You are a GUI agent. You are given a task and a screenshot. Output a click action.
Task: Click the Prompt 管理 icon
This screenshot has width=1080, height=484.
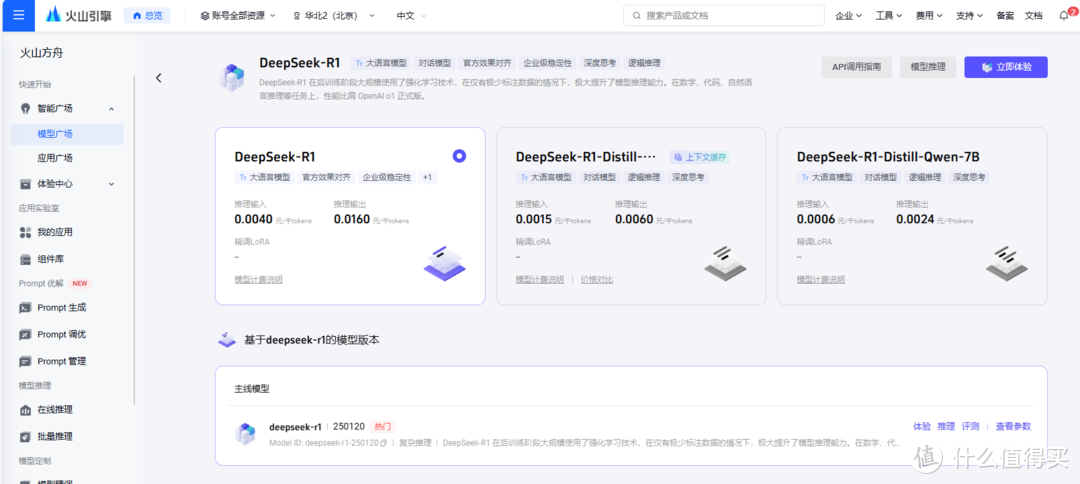(x=25, y=361)
